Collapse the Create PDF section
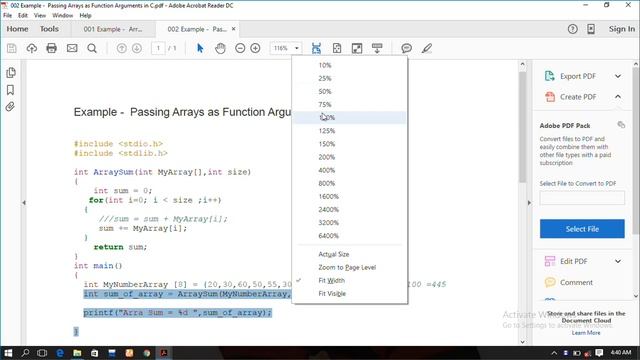The image size is (640, 360). [x=618, y=97]
